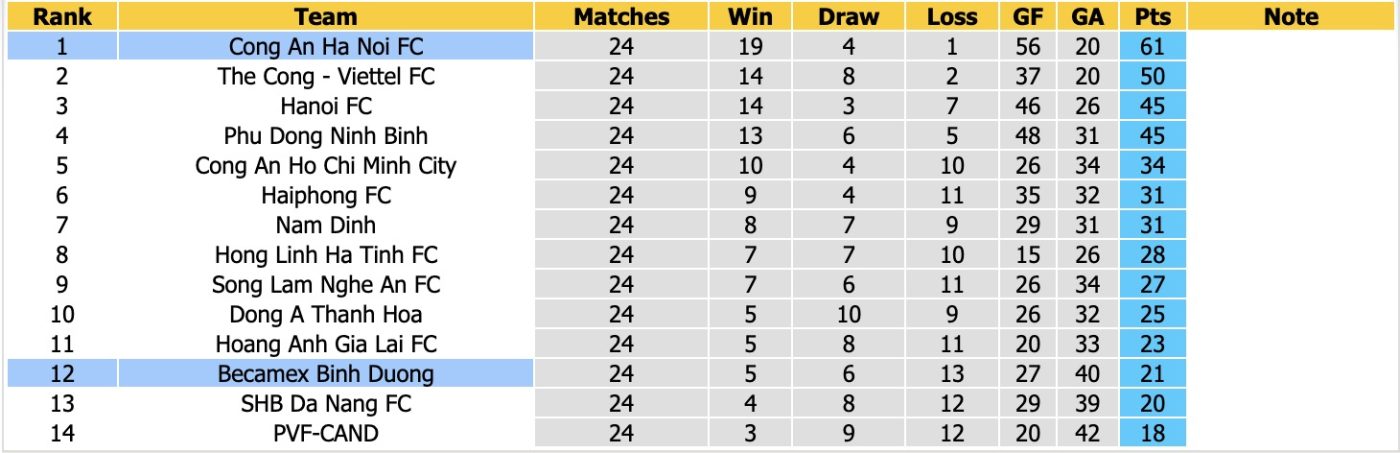Click the Nam Dinh team name
The height and width of the screenshot is (453, 1400).
tap(326, 225)
